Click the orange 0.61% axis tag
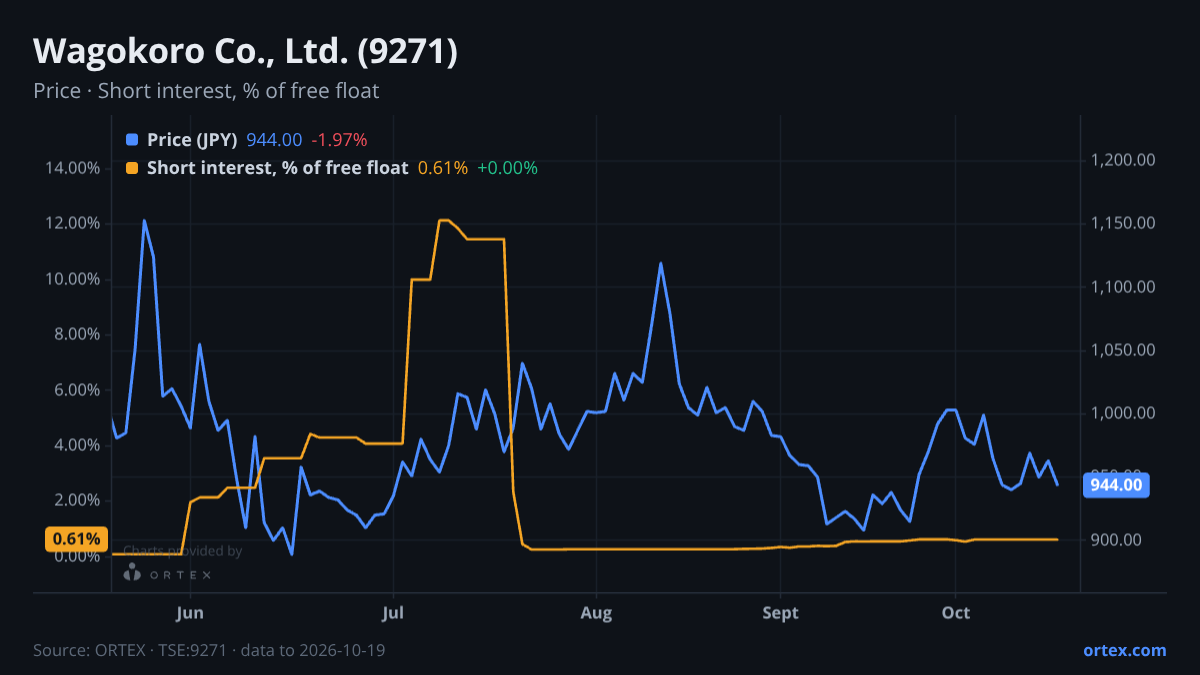 click(76, 539)
